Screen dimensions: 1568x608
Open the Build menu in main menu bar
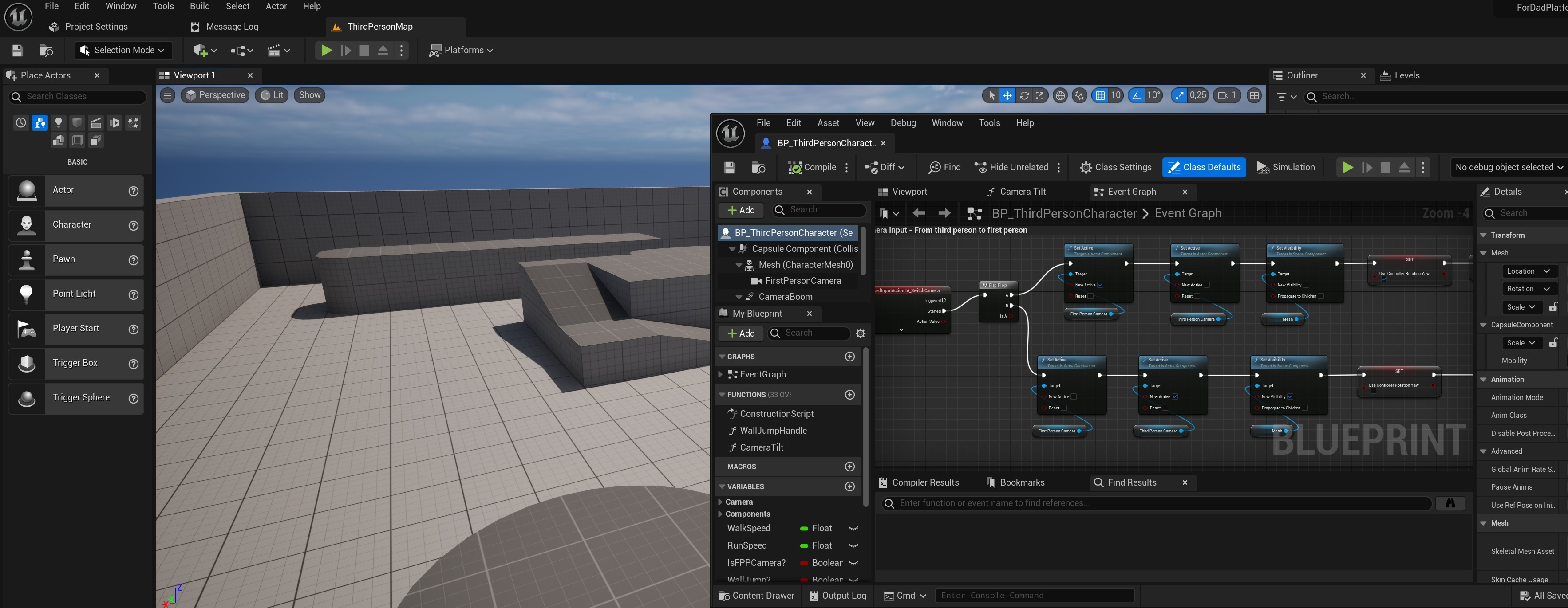click(200, 7)
